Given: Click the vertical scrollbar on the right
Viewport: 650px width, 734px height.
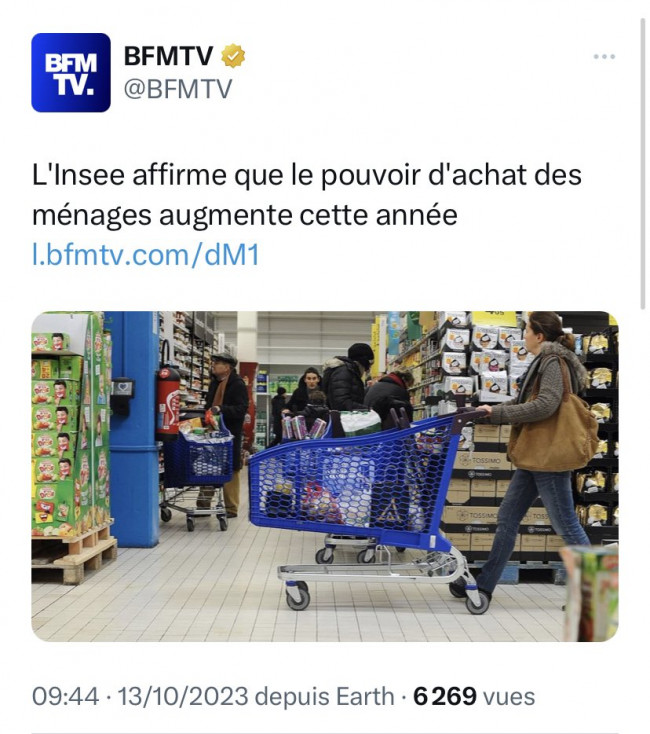Looking at the screenshot, I should tap(643, 164).
